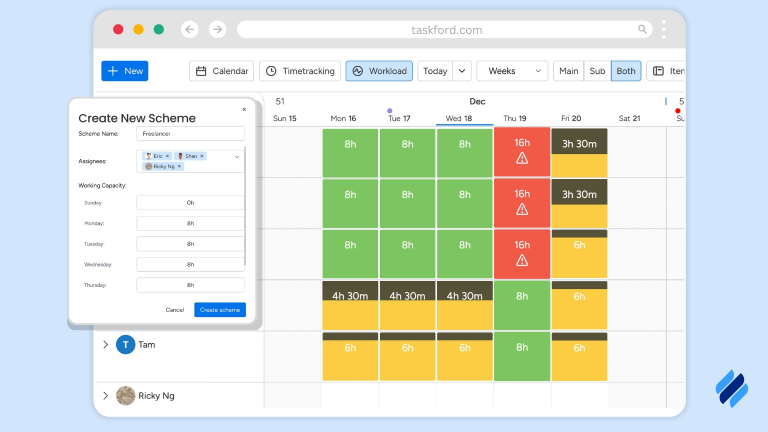Click the blue New button

[125, 71]
